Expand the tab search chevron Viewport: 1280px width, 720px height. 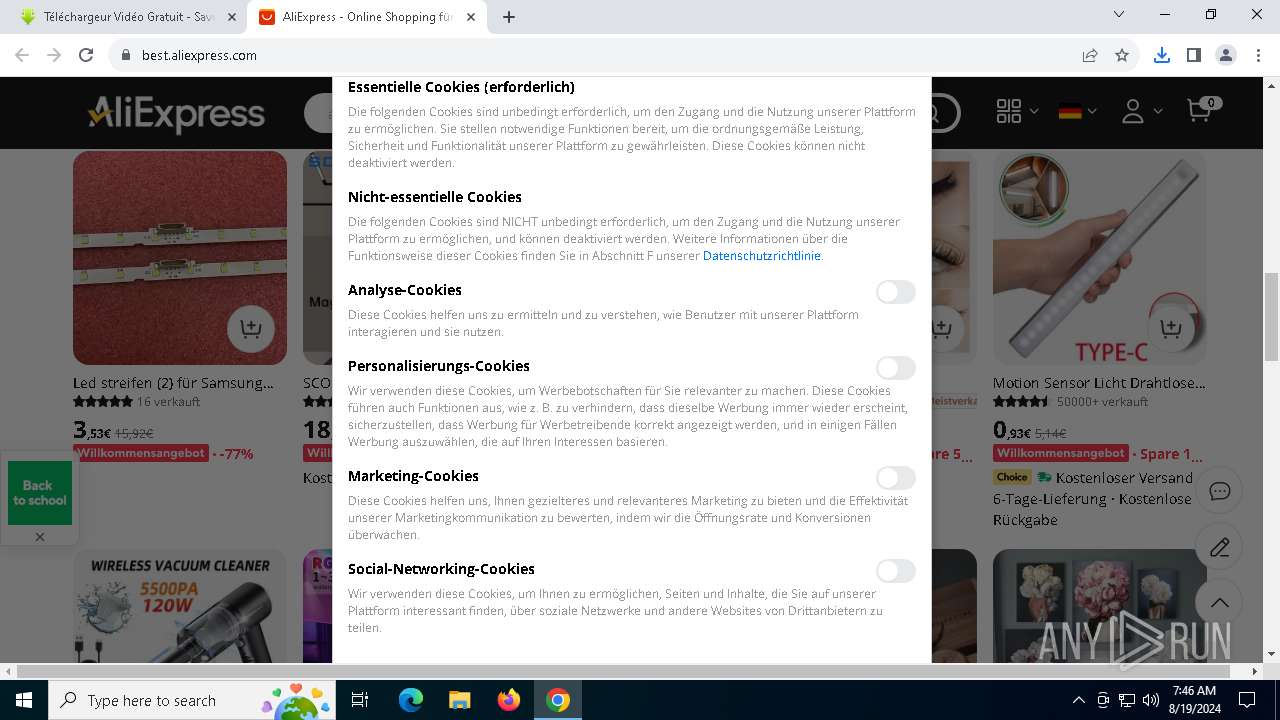(x=1119, y=14)
